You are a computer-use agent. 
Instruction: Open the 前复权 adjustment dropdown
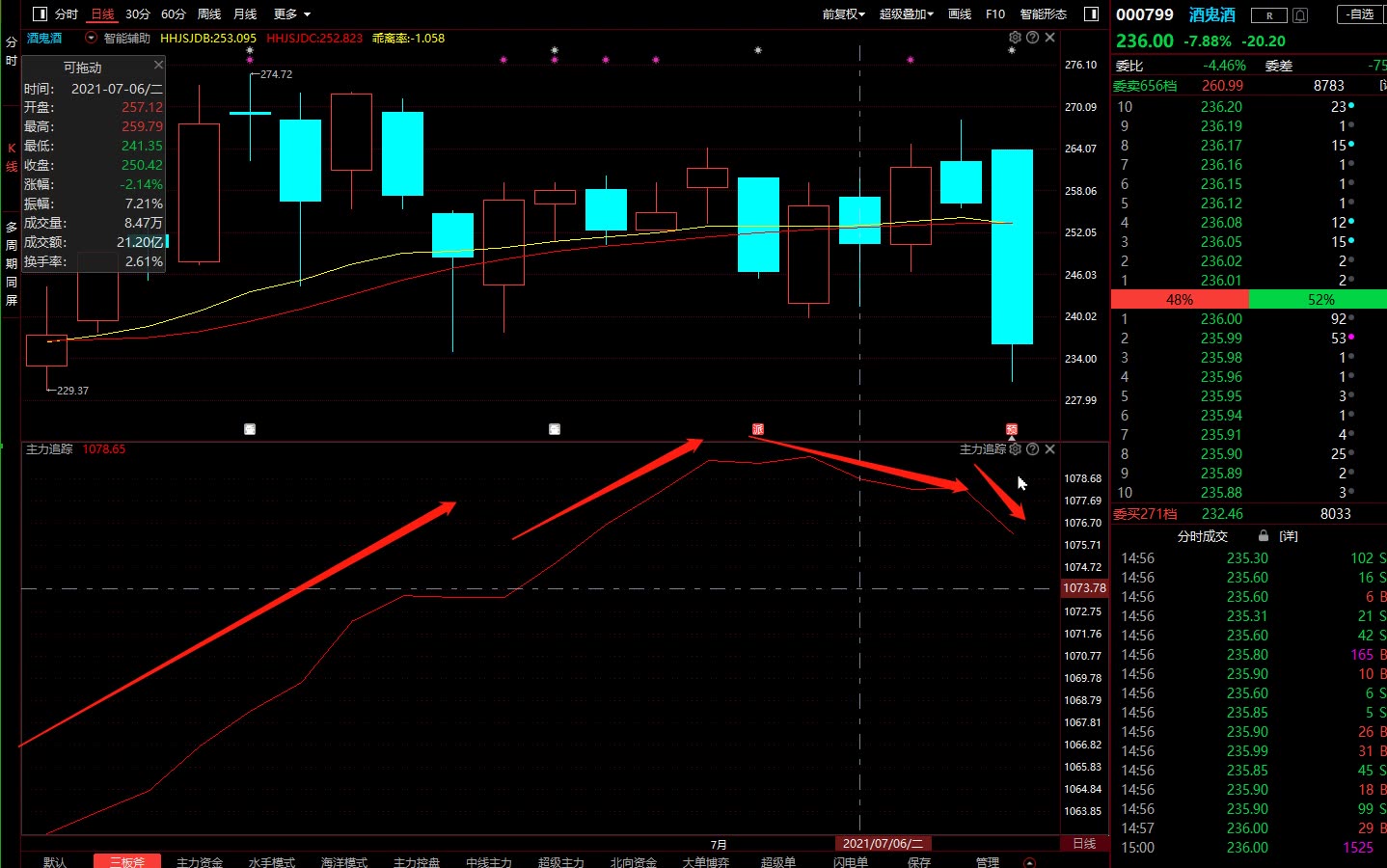(844, 14)
